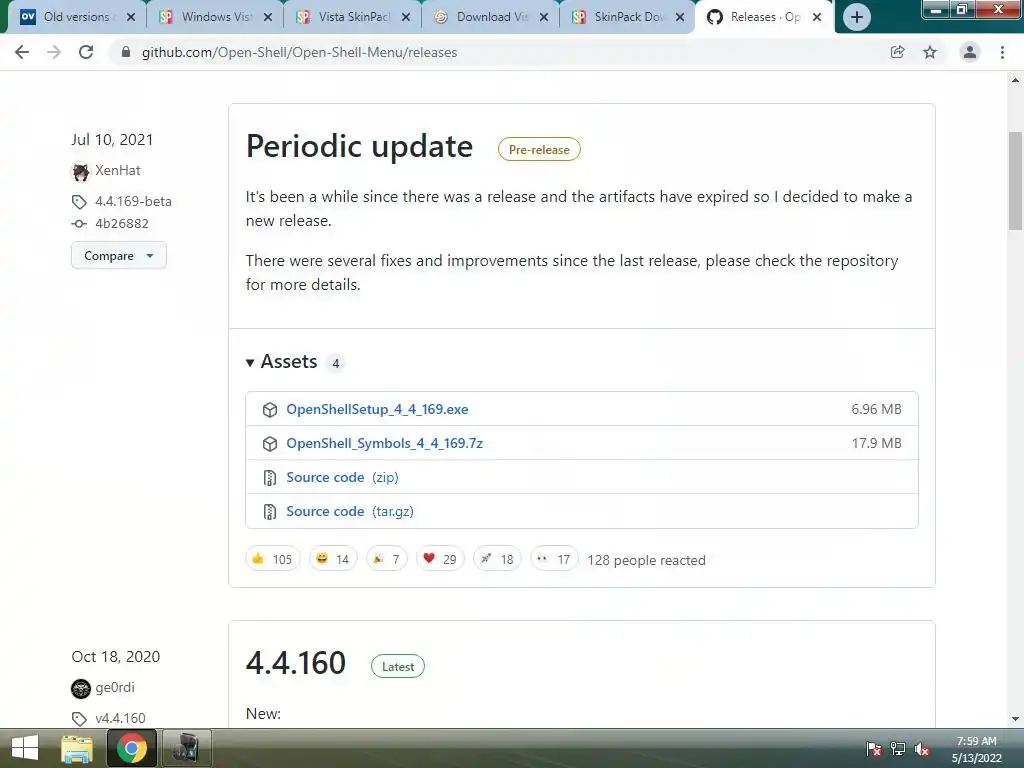Screen dimensions: 1024x768
Task: Close the 'Old versions' tab
Action: [131, 17]
